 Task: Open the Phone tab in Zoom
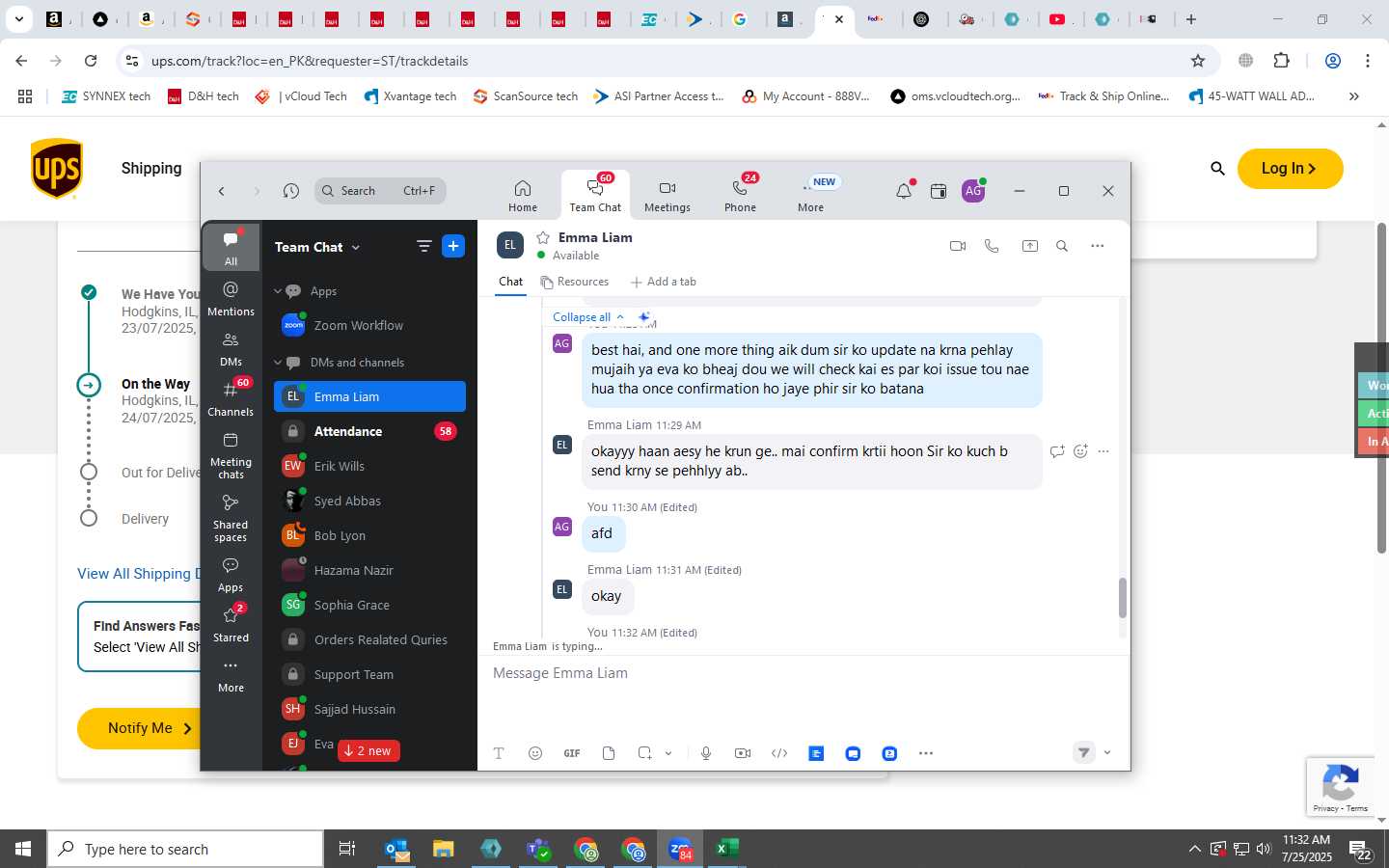740,196
